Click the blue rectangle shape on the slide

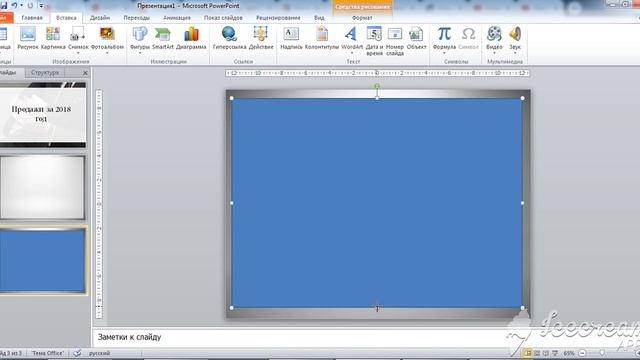click(377, 203)
